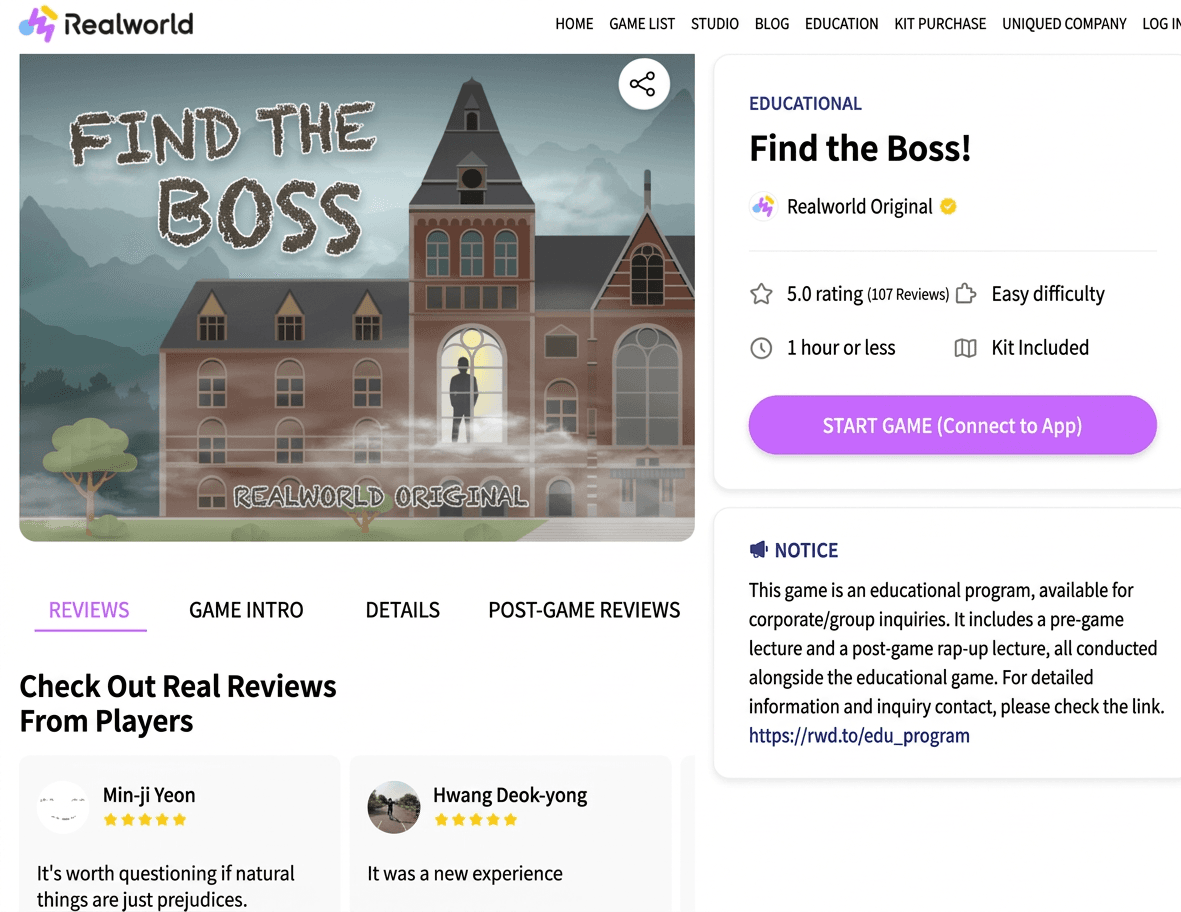
Task: Click the Realworld logo icon
Action: [38, 23]
